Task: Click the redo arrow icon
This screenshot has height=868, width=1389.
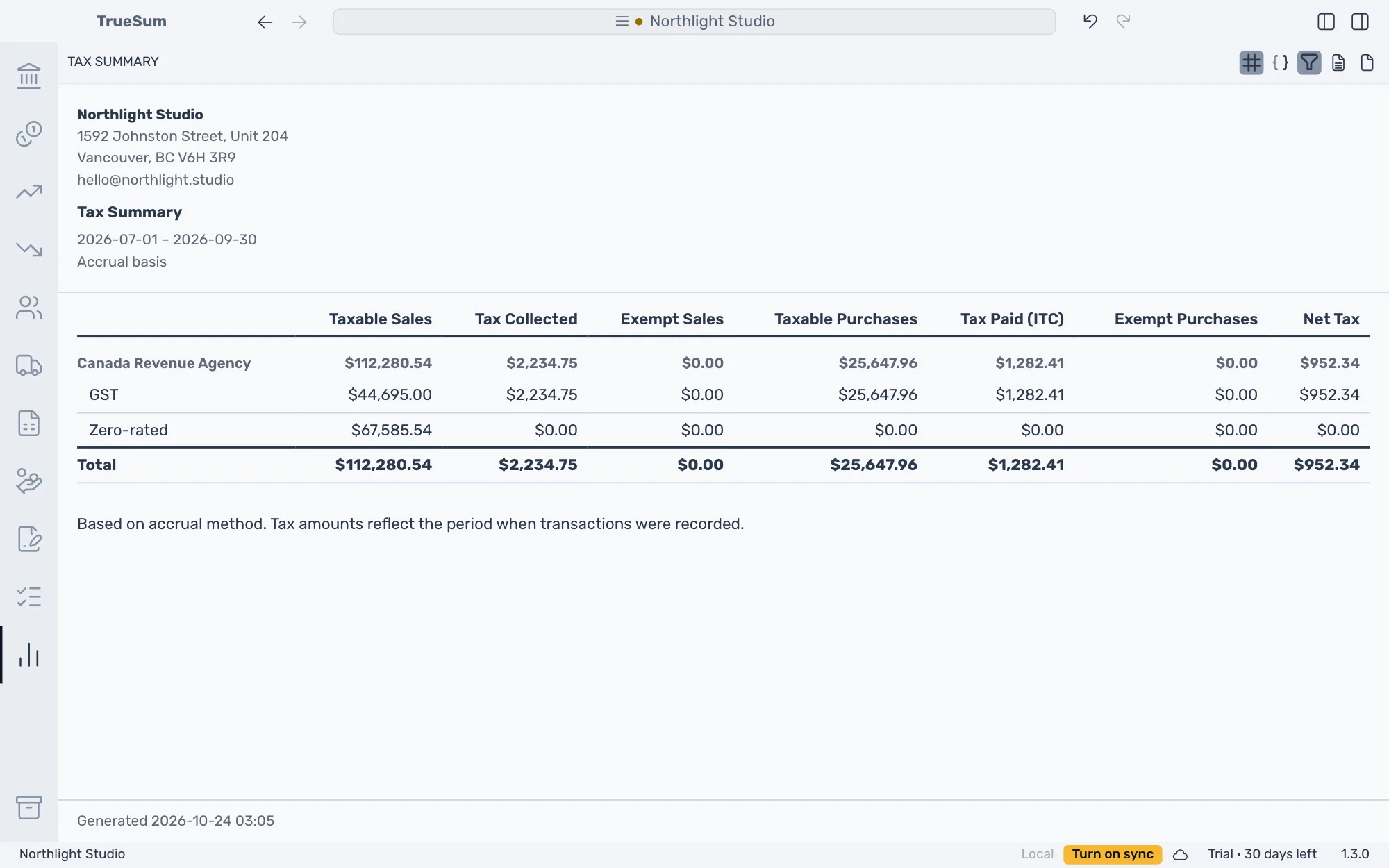Action: (x=1124, y=22)
